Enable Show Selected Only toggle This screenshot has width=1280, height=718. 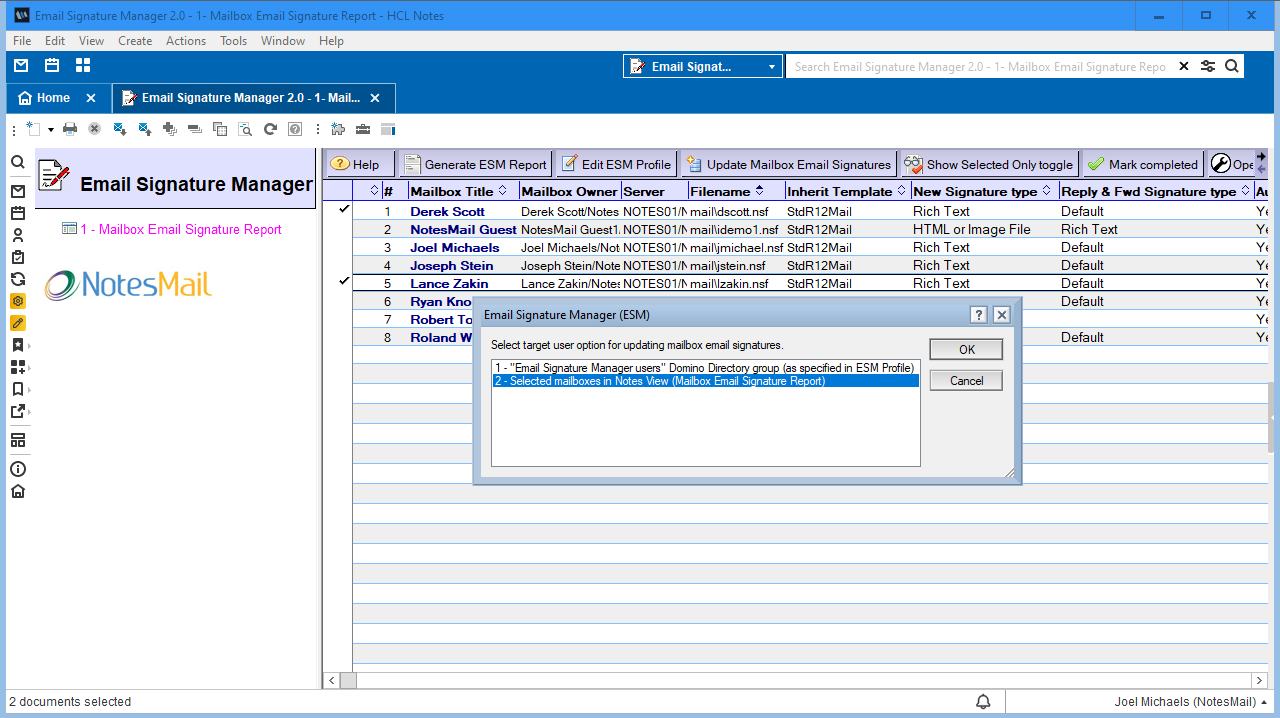pos(988,164)
